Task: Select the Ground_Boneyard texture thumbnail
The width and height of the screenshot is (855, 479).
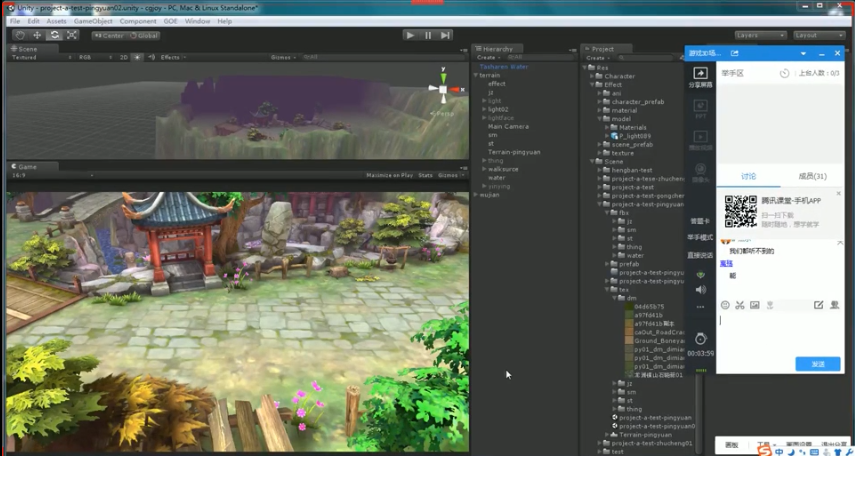Action: 629,341
